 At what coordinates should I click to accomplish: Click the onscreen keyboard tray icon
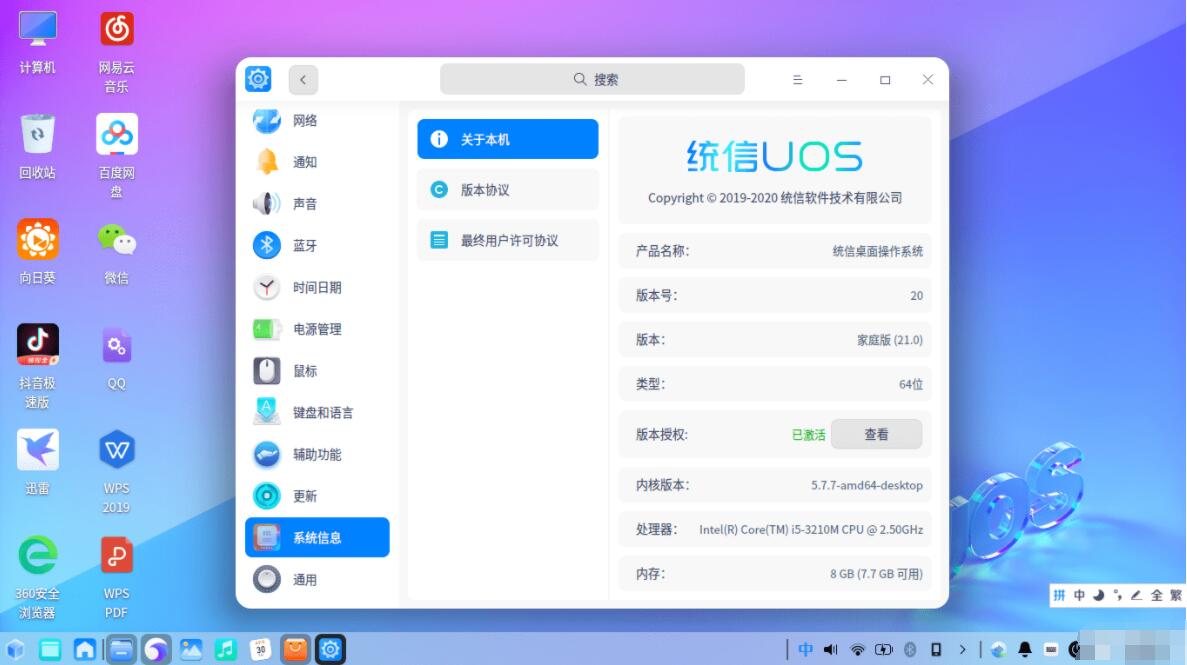point(1051,649)
